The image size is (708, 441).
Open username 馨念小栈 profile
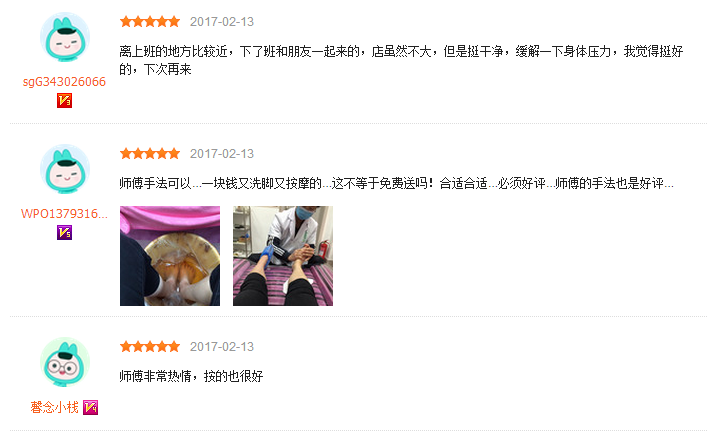54,408
